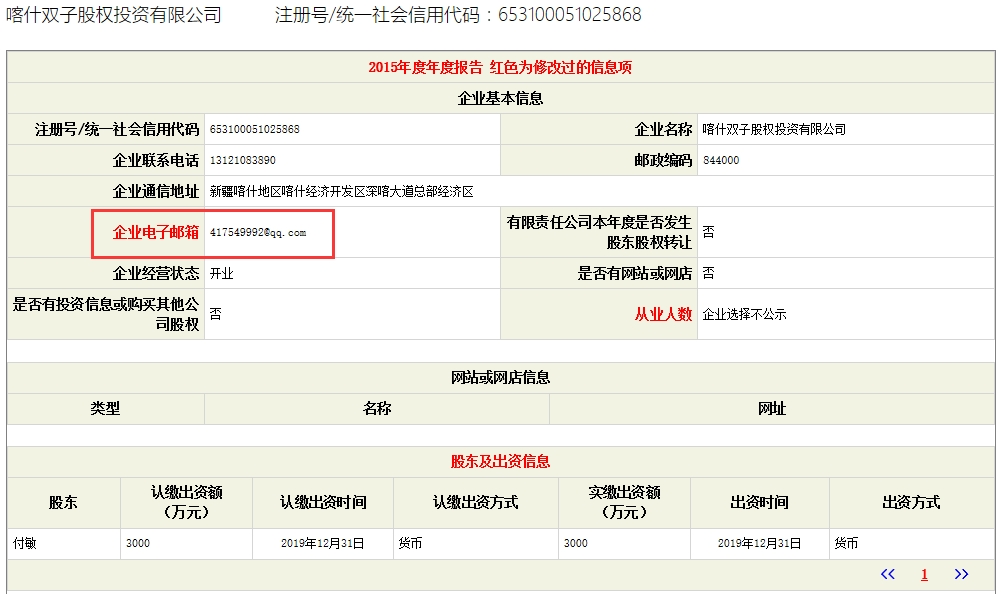Click the 网站或网店信息 section header
The image size is (1001, 594).
pyautogui.click(x=500, y=378)
